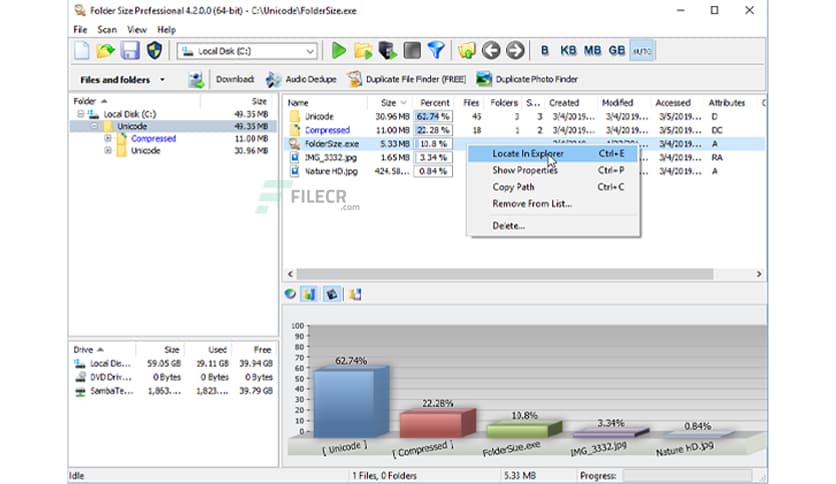The image size is (836, 484).
Task: Choose Show Properties from context menu
Action: [x=553, y=170]
